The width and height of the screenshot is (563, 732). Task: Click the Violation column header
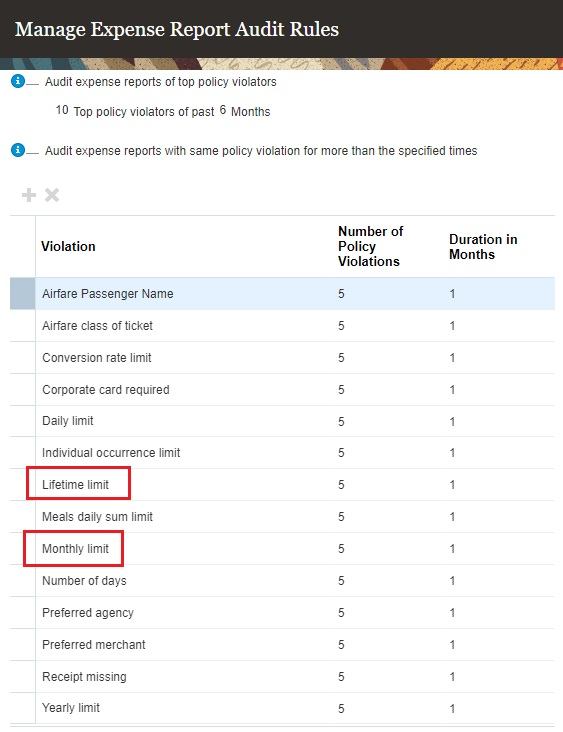tap(68, 246)
